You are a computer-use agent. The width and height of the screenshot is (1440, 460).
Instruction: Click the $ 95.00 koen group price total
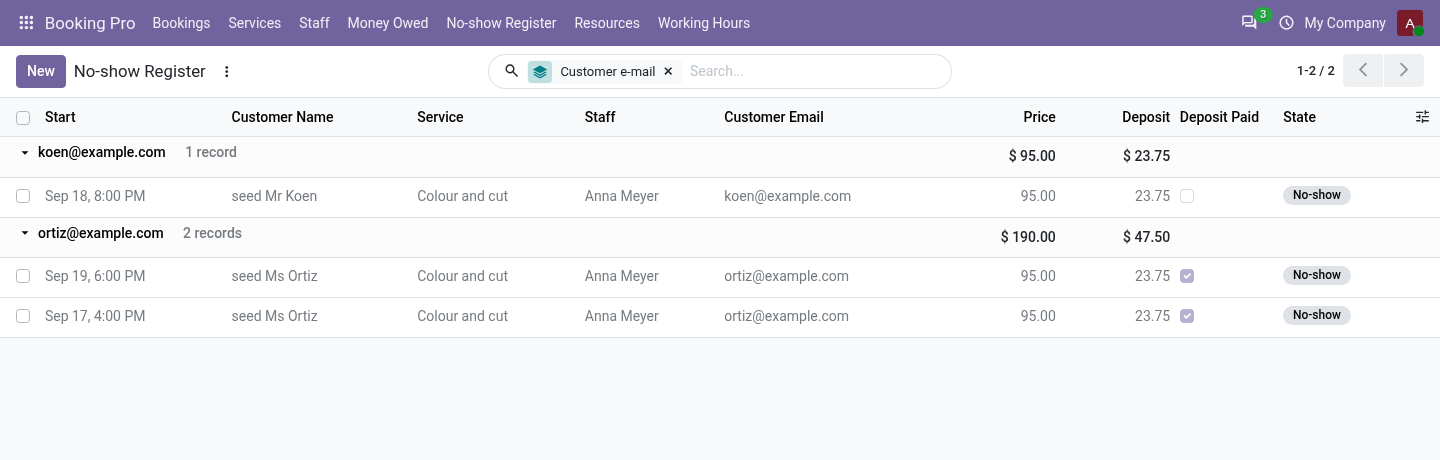point(1032,156)
